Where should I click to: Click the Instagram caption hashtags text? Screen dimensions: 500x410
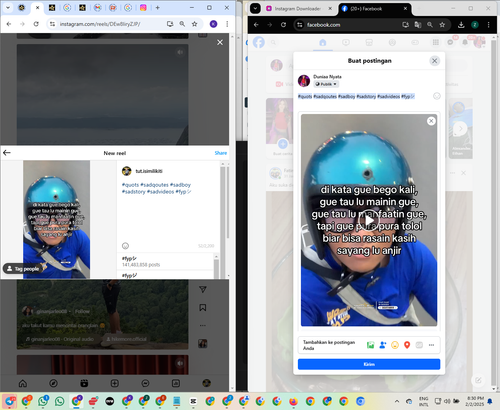156,188
